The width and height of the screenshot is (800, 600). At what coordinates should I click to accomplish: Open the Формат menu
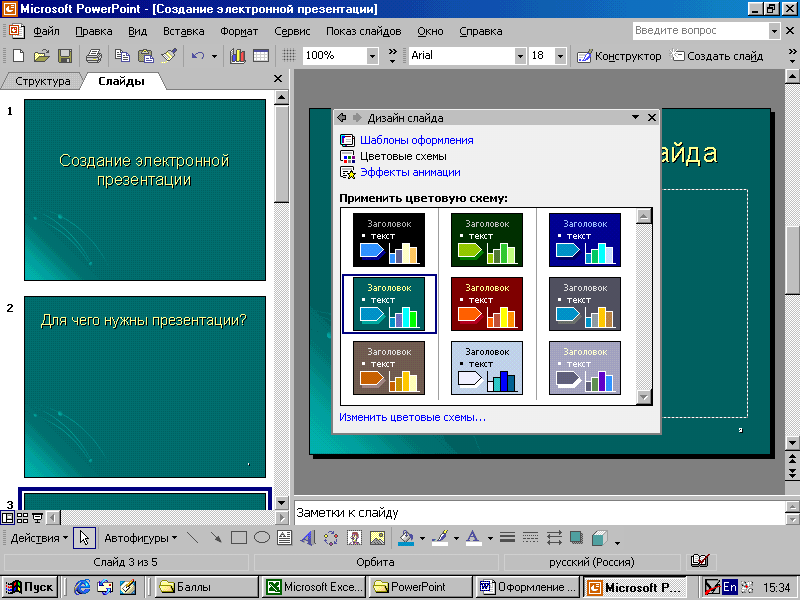coord(239,31)
